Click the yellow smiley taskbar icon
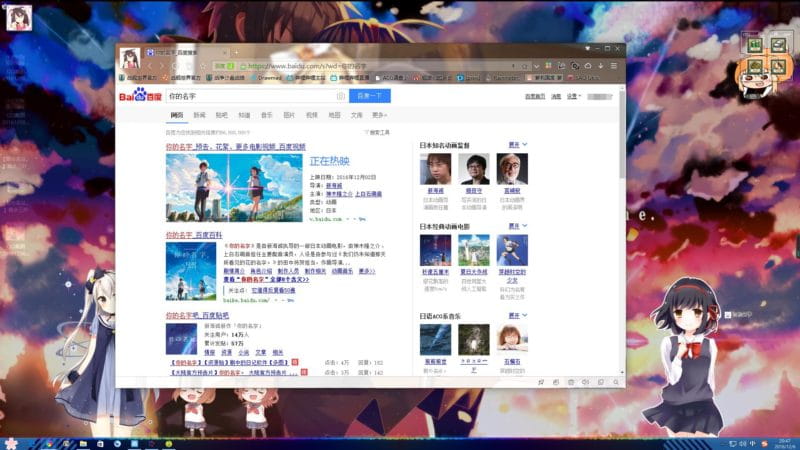The image size is (800, 450). pos(168,444)
